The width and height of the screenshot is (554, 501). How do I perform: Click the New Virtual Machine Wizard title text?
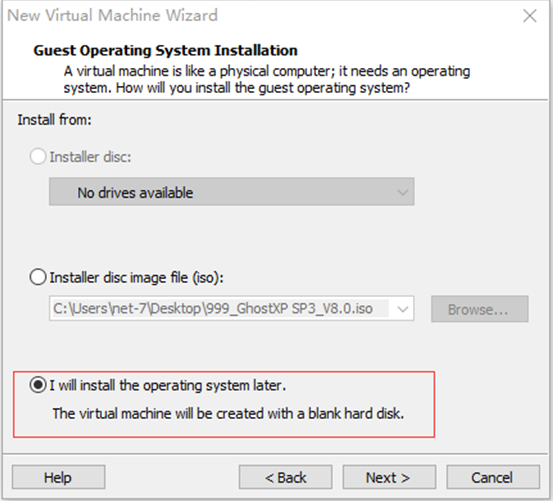click(x=112, y=16)
